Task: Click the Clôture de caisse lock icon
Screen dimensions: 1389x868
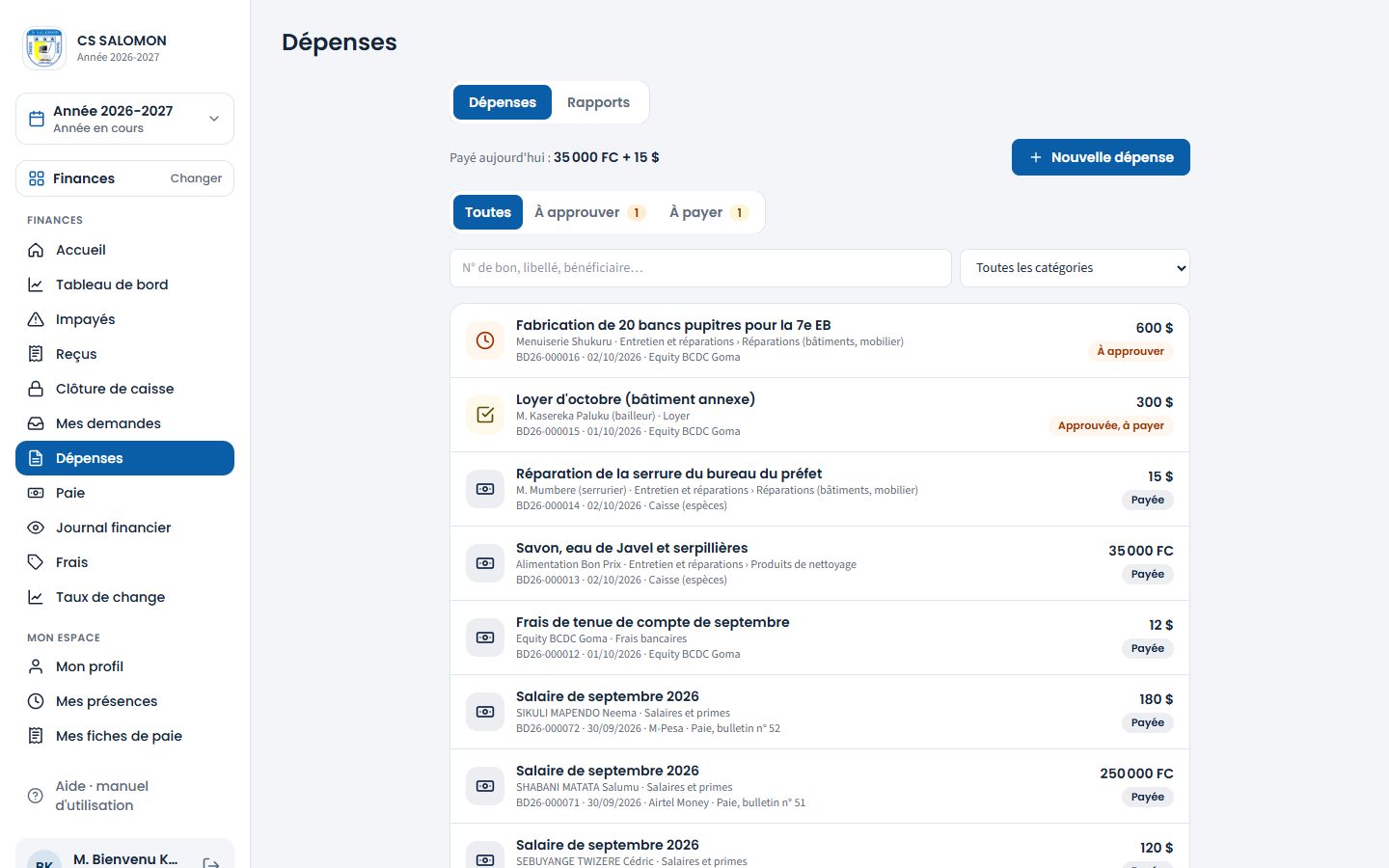Action: pyautogui.click(x=36, y=389)
